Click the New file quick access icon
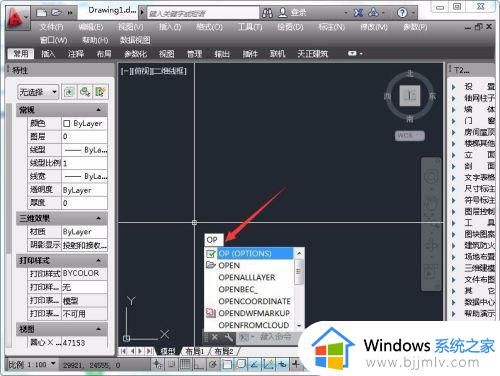Image resolution: width=500 pixels, height=376 pixels. click(41, 13)
